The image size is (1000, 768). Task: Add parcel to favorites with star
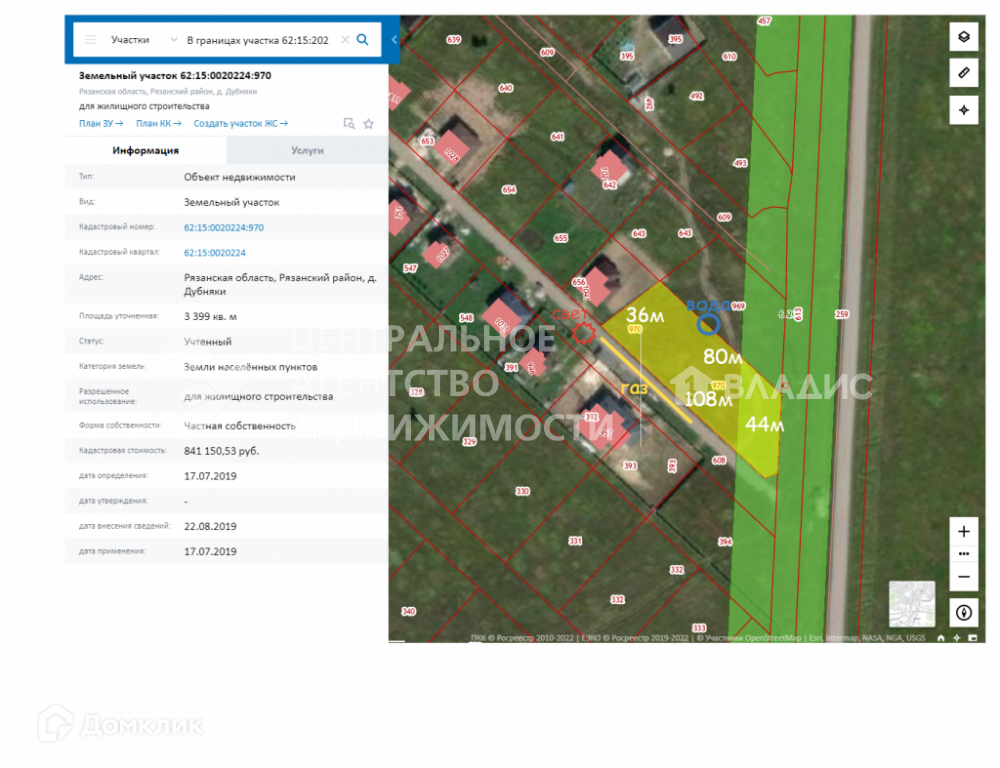click(x=369, y=124)
